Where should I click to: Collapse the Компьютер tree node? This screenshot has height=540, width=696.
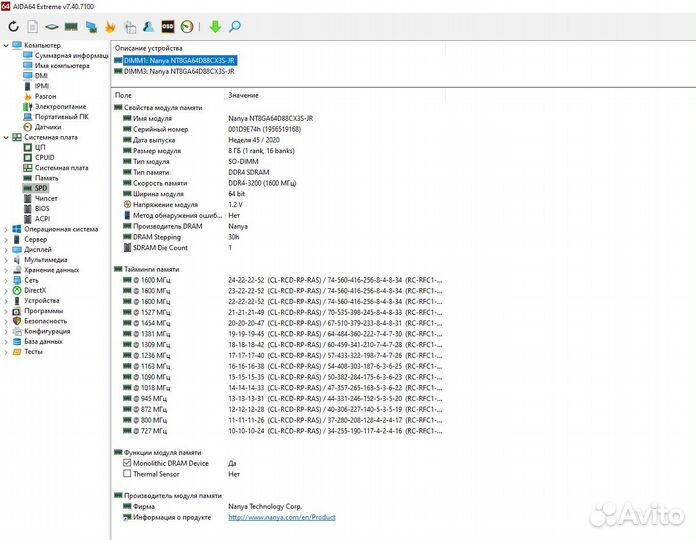[6, 45]
